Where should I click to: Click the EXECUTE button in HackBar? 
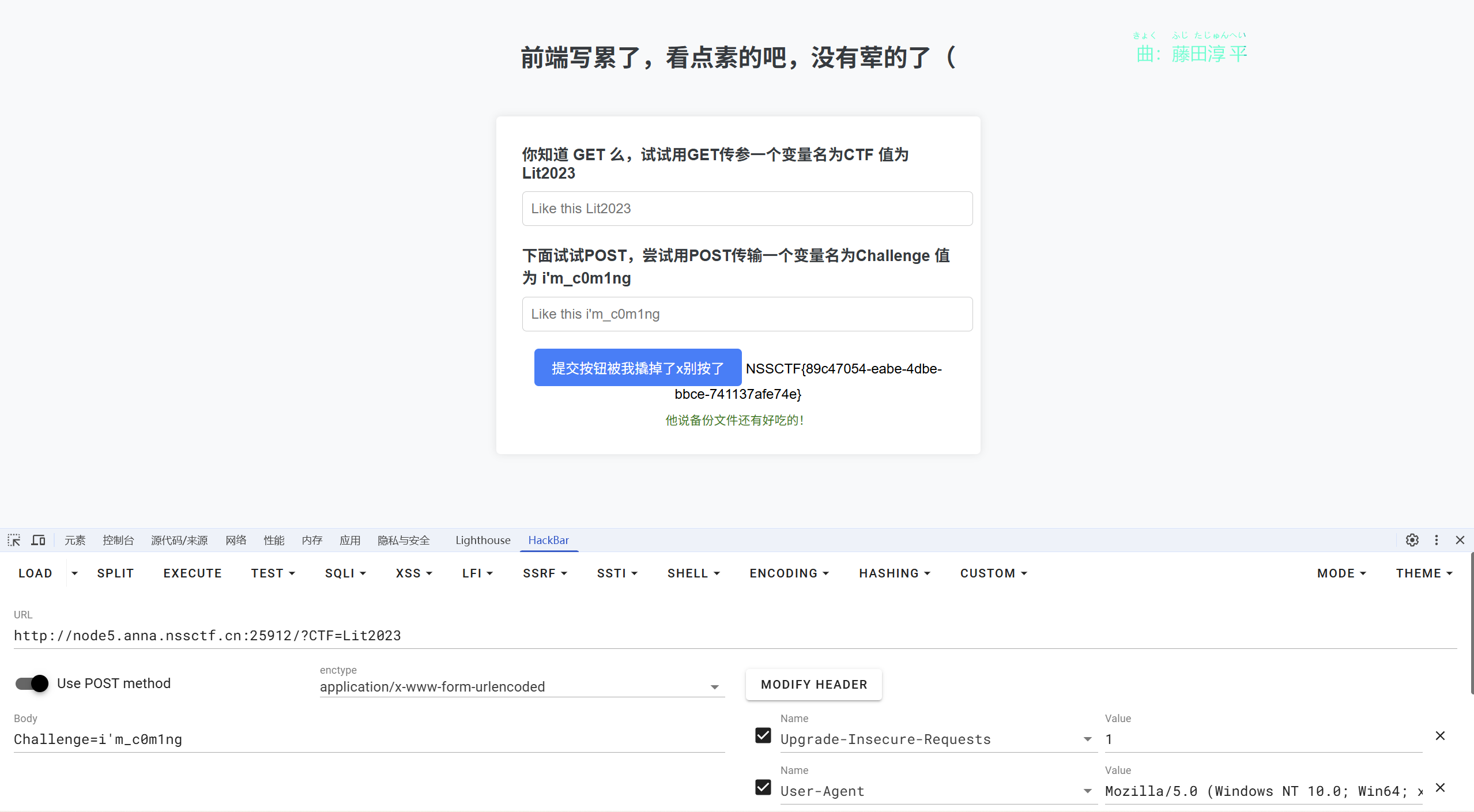coord(193,573)
